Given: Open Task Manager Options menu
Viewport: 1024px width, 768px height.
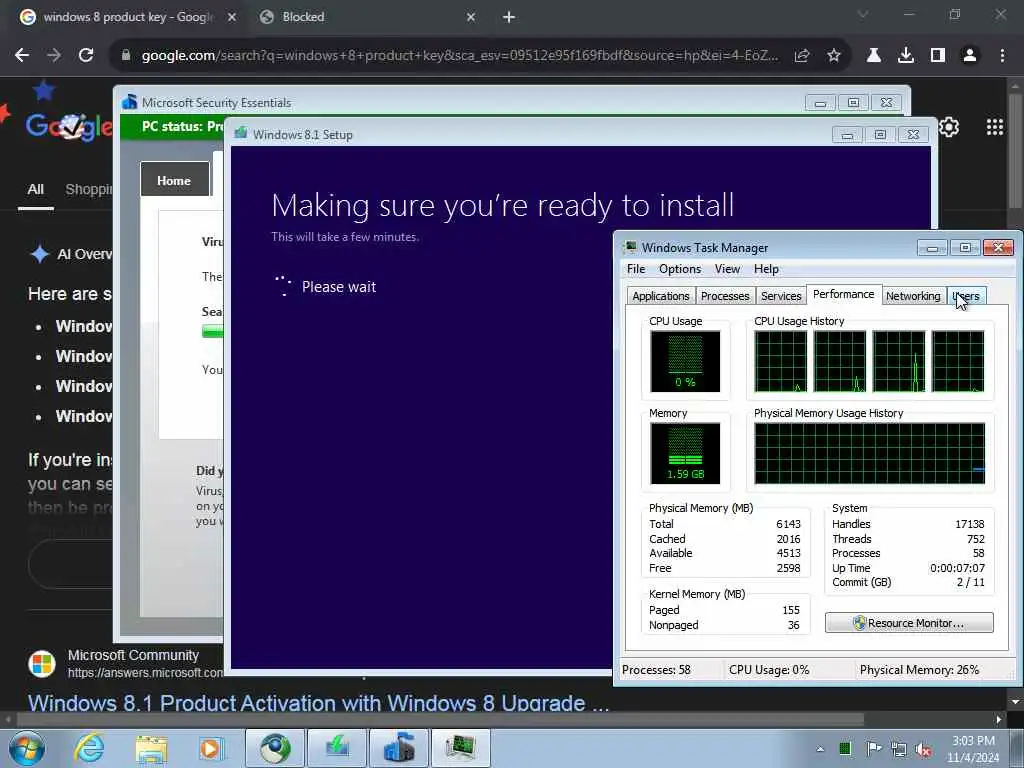Looking at the screenshot, I should [680, 269].
